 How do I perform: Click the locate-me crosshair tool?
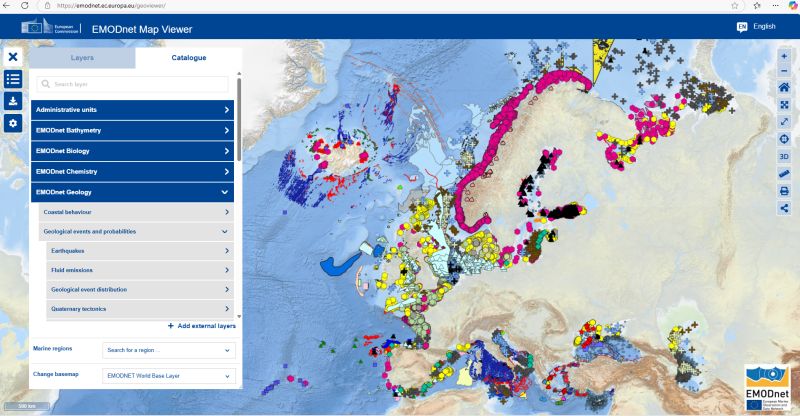784,139
